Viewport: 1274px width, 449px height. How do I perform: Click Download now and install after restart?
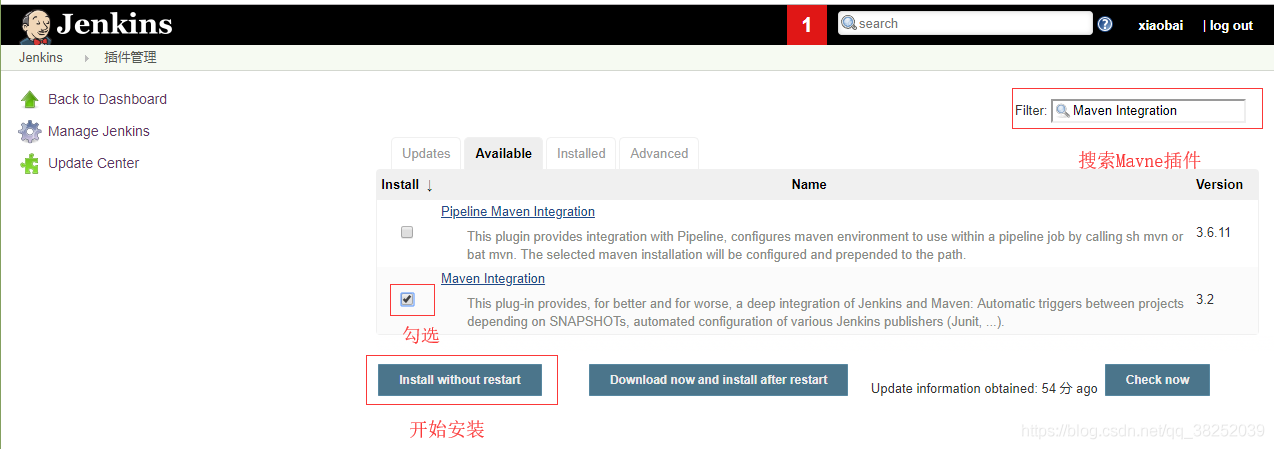[718, 380]
